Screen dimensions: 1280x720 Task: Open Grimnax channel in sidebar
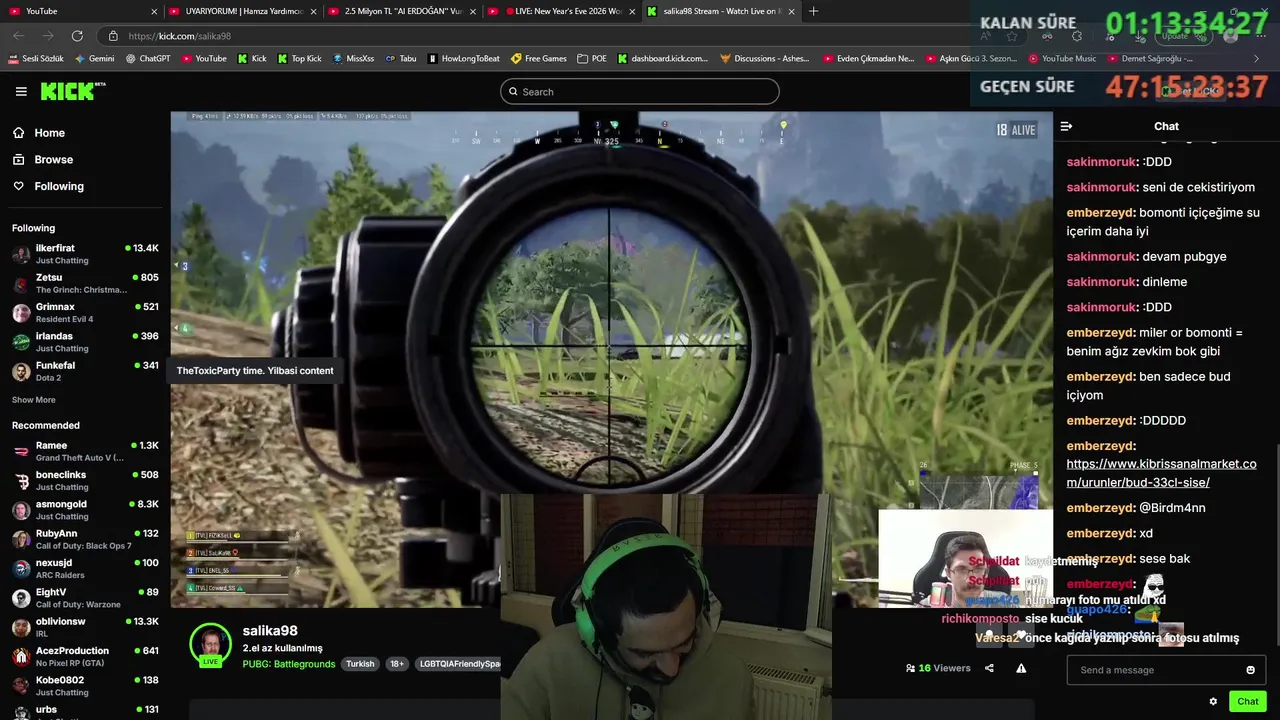coord(85,313)
